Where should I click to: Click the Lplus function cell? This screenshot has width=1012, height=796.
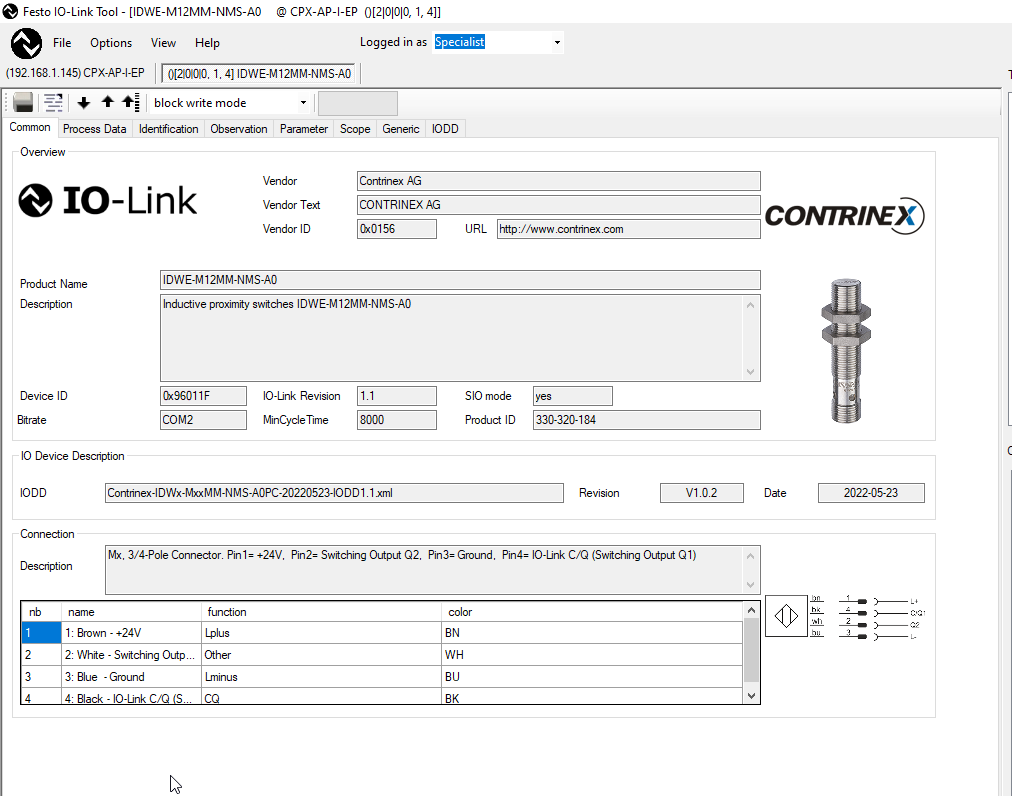321,633
